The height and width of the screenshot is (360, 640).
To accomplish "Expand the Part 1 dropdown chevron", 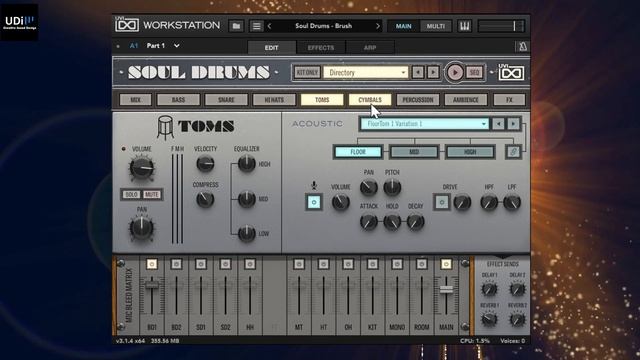I will 176,46.
